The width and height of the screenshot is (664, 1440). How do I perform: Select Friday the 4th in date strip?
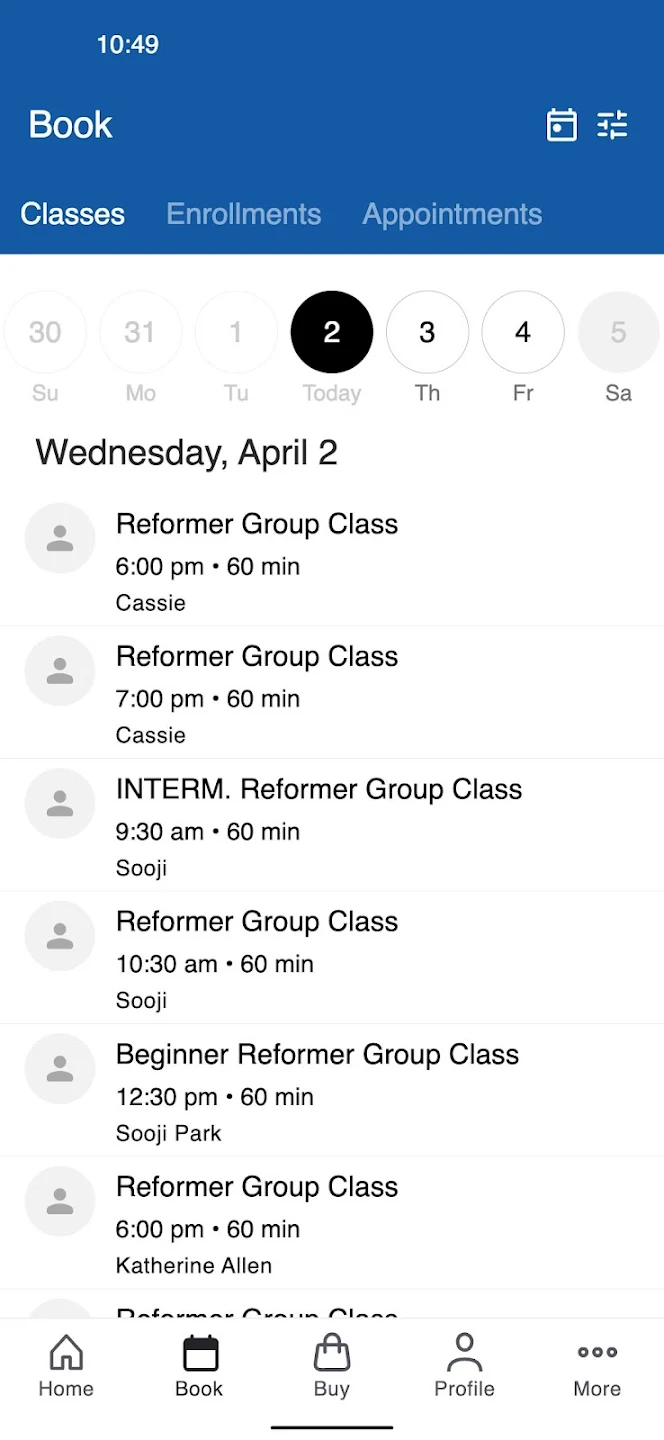coord(523,332)
